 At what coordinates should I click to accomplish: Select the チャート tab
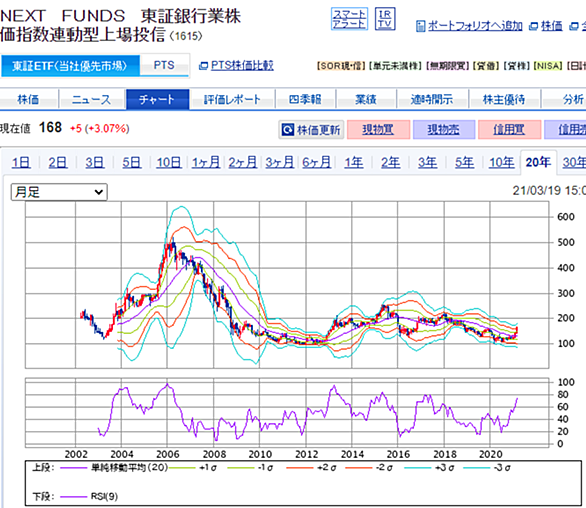[157, 99]
